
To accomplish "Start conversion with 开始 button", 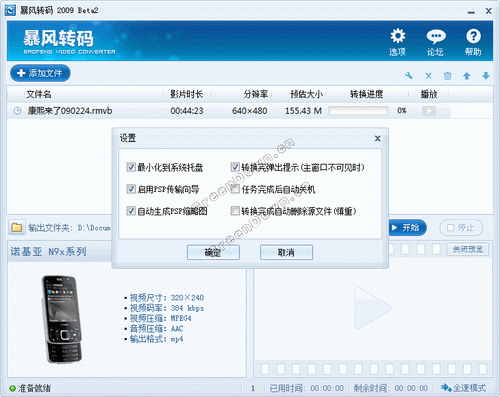I will point(407,228).
